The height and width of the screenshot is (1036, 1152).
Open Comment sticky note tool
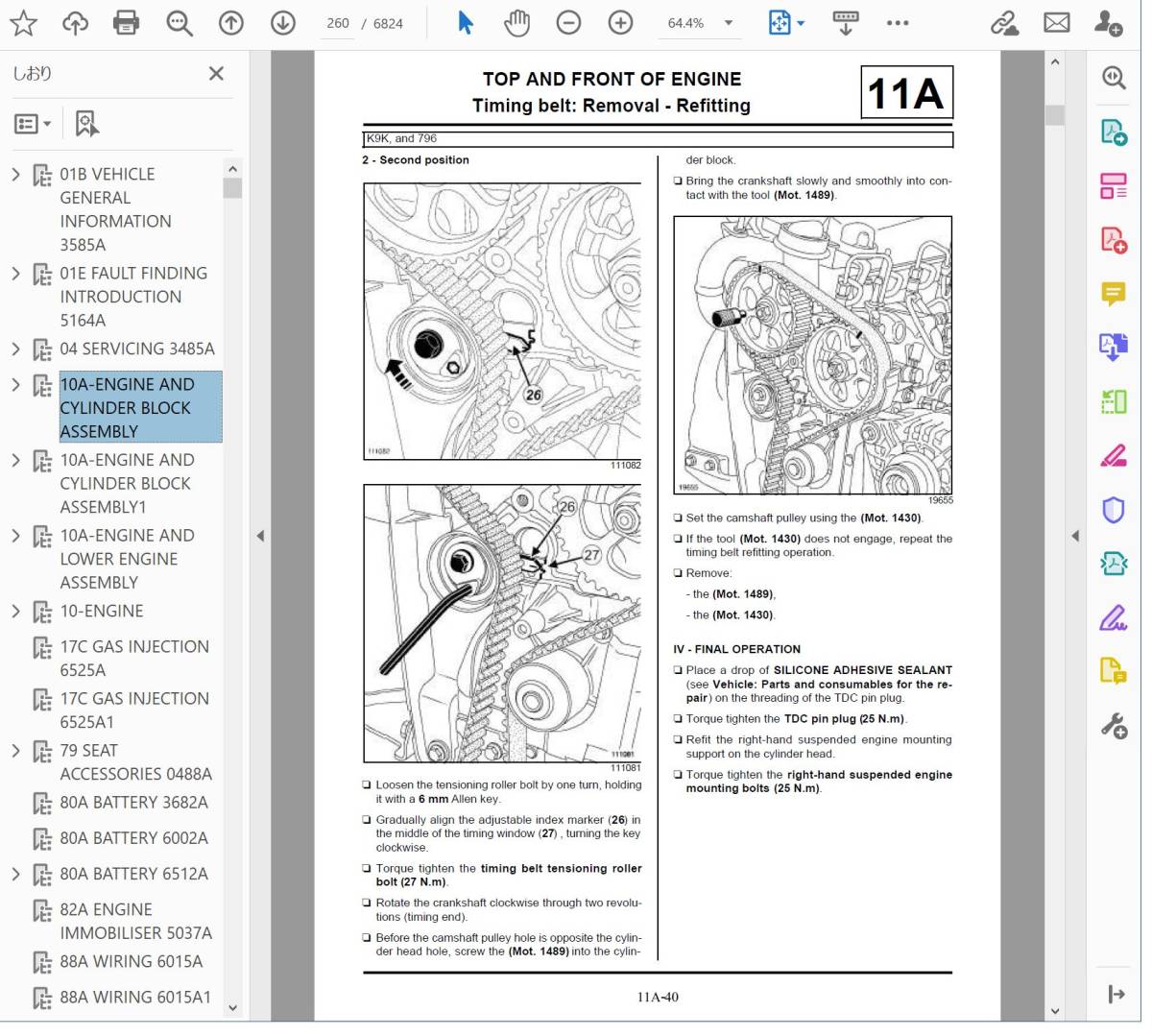click(1114, 294)
